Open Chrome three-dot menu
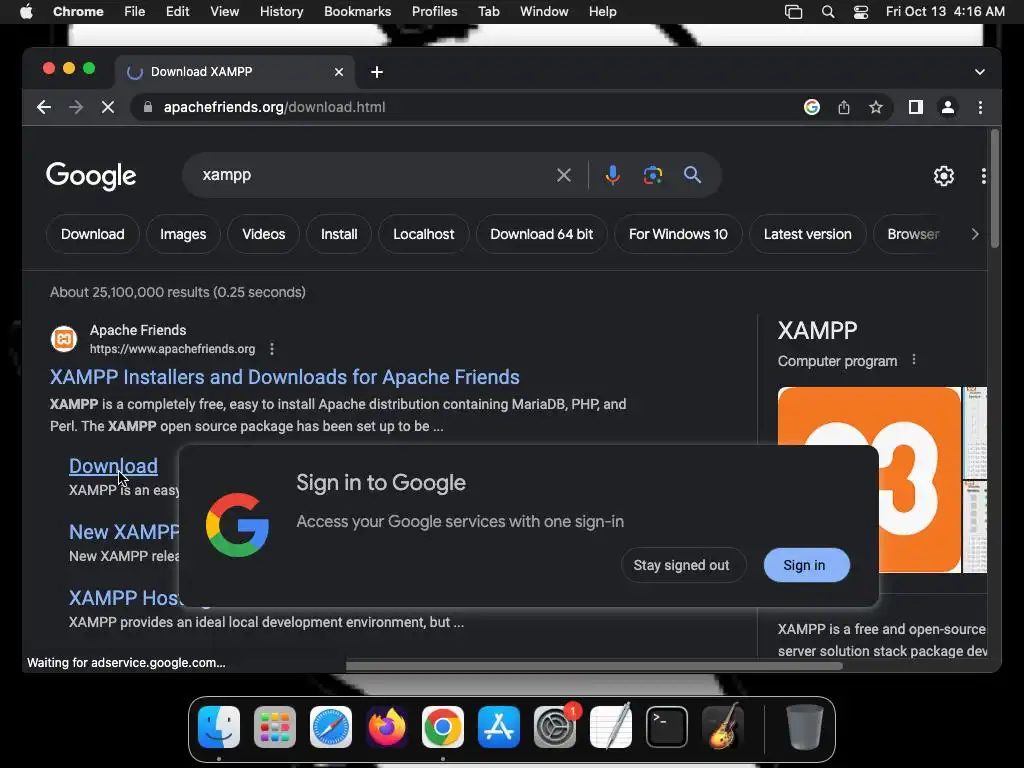The height and width of the screenshot is (768, 1024). coord(980,107)
